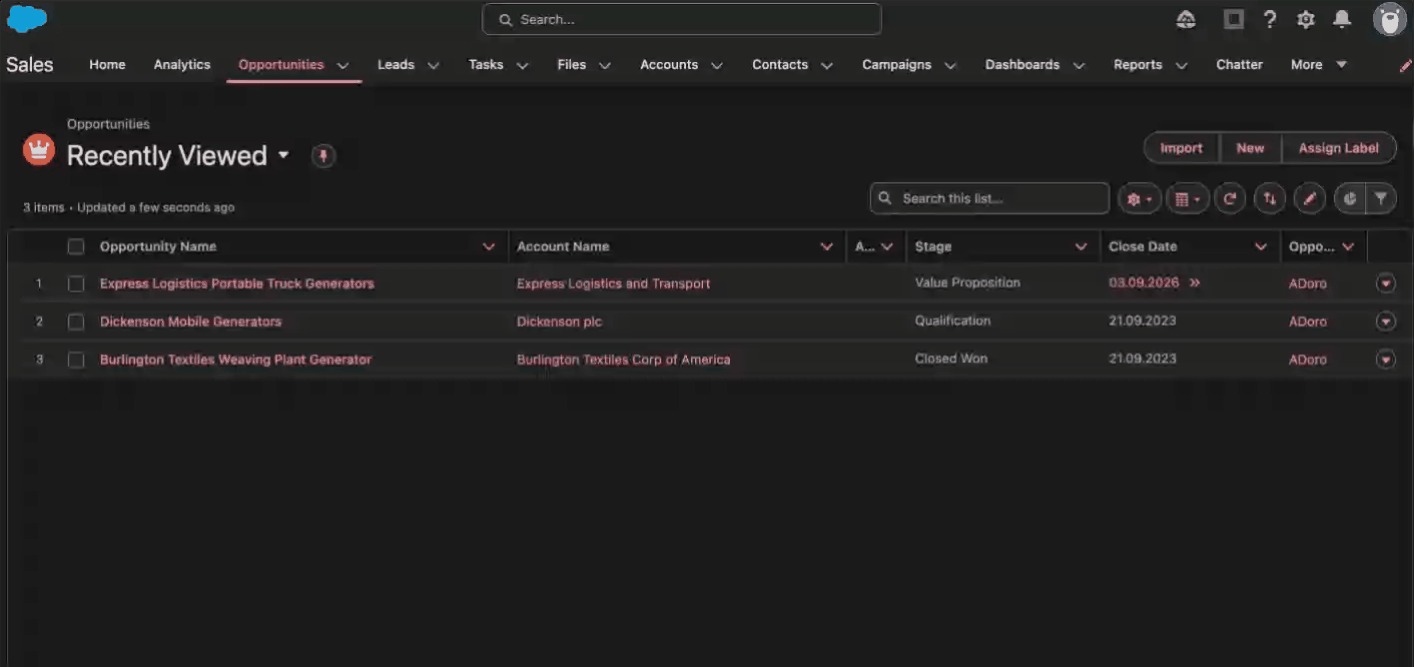The image size is (1414, 667).
Task: Check the Dickenson Mobile Generators row
Action: (x=76, y=322)
